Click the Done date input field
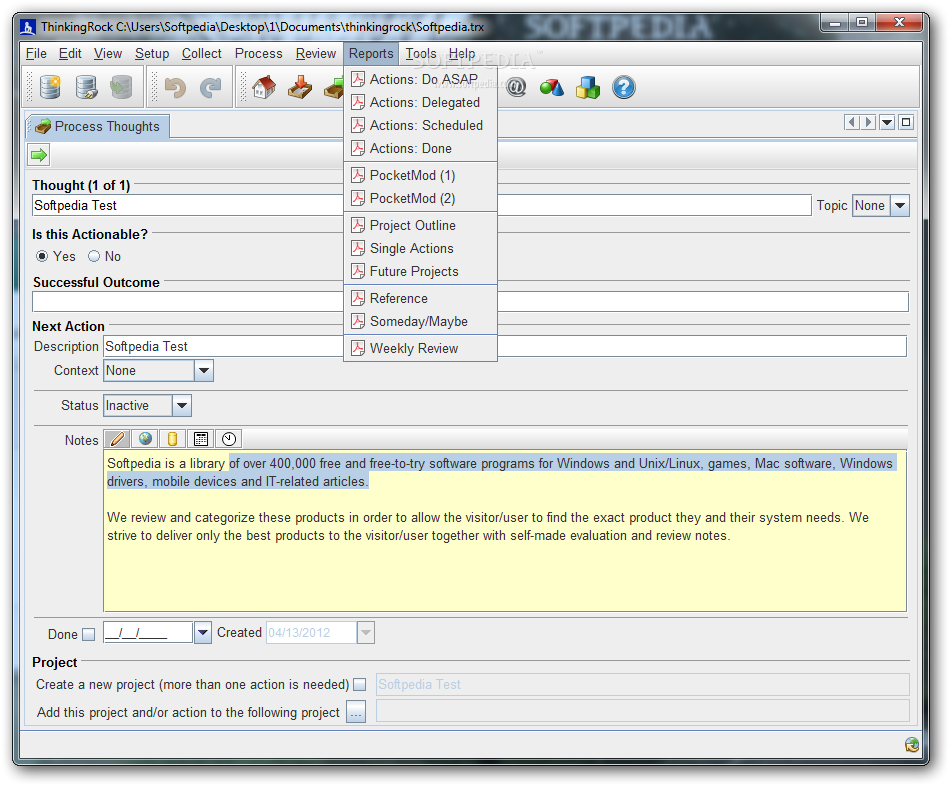 (x=148, y=633)
